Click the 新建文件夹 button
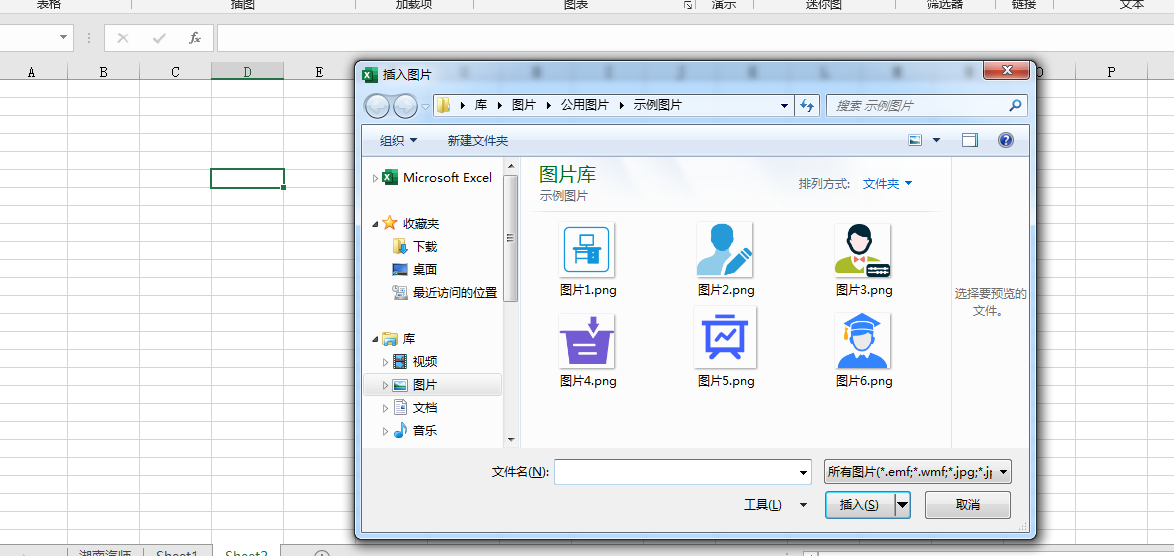 (478, 141)
